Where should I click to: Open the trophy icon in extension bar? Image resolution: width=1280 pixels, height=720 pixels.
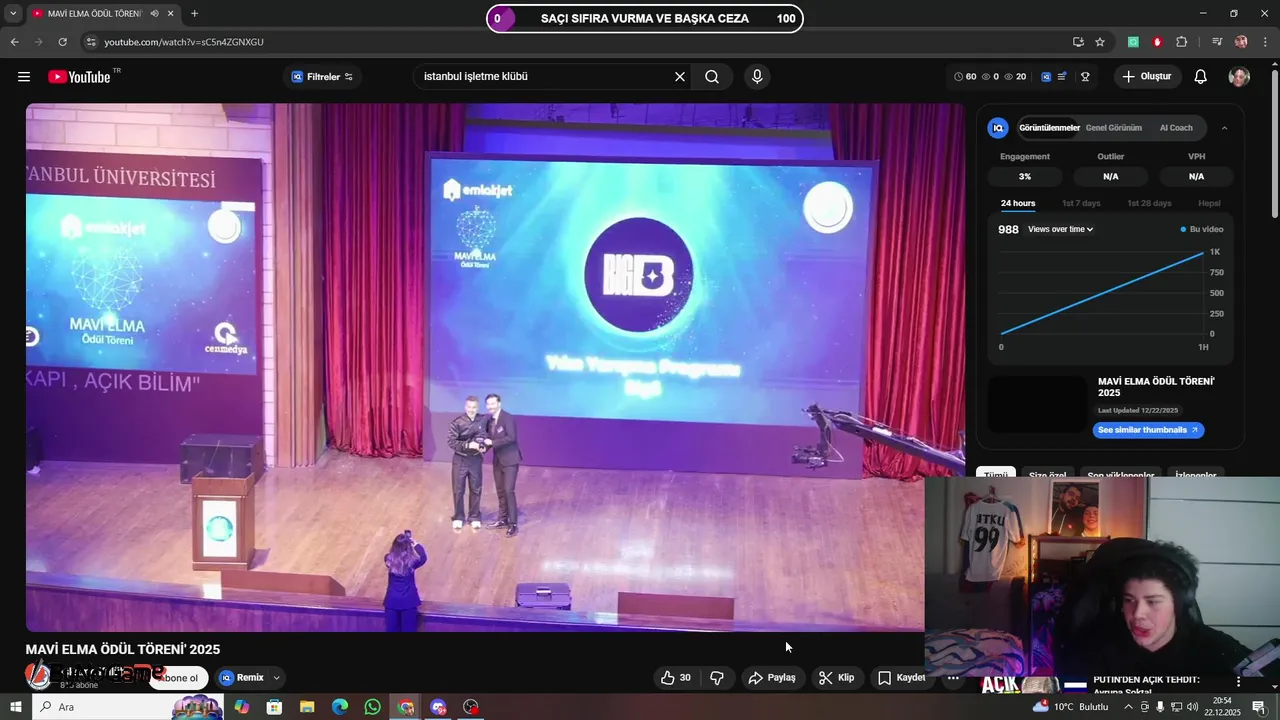pyautogui.click(x=1085, y=77)
